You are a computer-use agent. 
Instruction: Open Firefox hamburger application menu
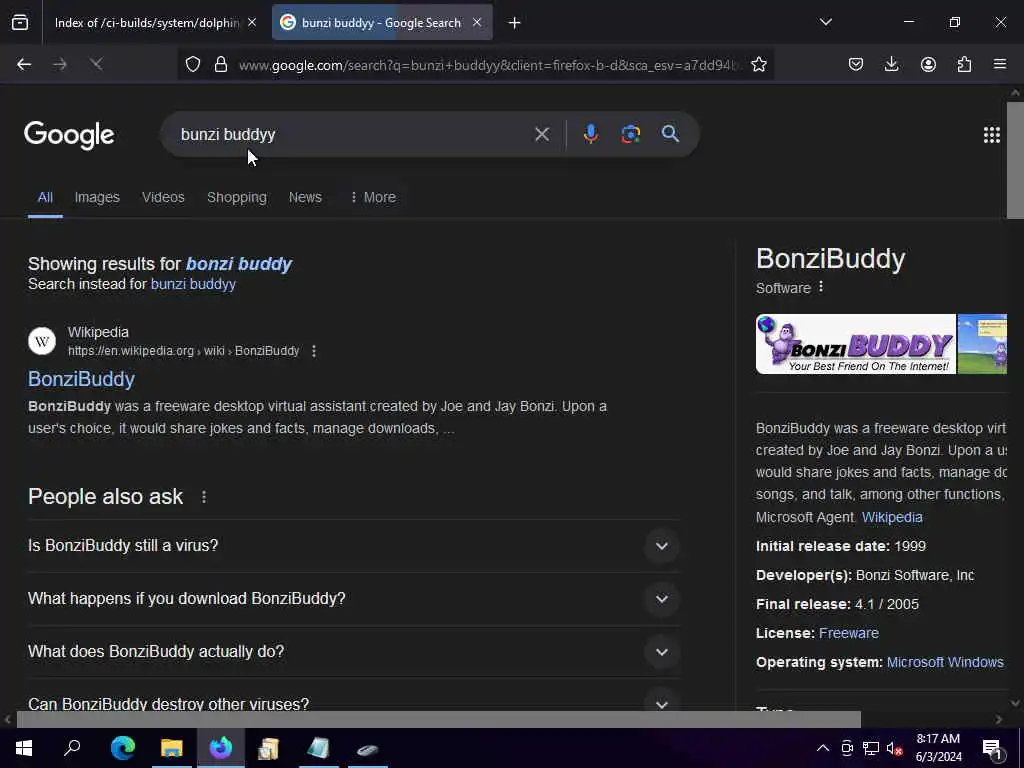pos(1000,64)
